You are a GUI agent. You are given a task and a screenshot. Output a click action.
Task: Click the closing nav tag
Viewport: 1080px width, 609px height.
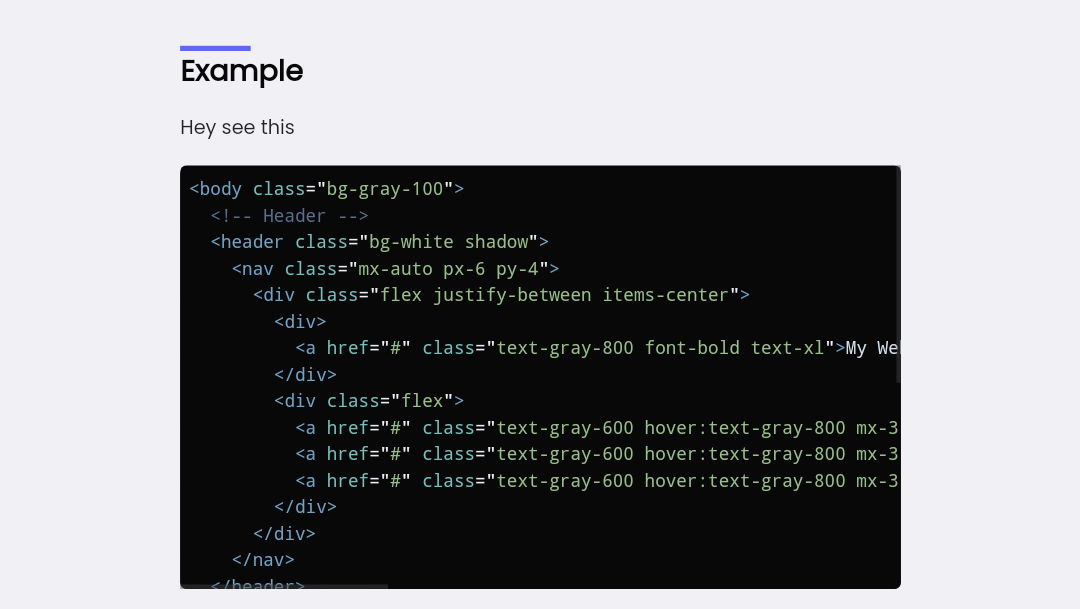(263, 560)
